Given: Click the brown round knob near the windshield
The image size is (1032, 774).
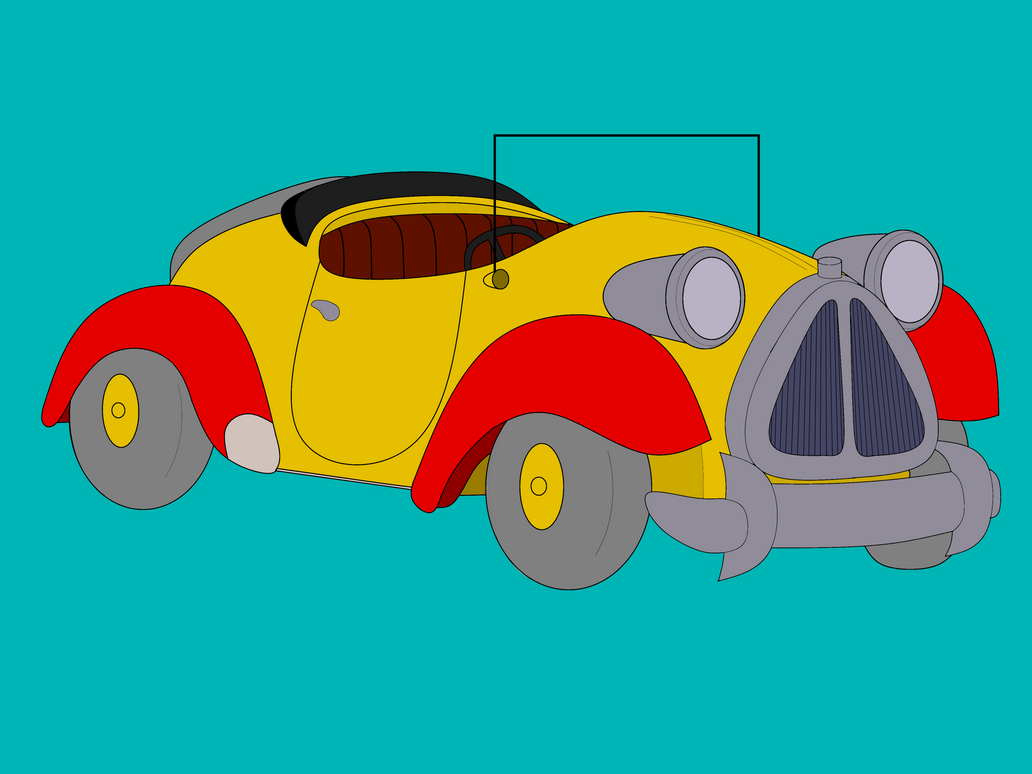Looking at the screenshot, I should (500, 279).
